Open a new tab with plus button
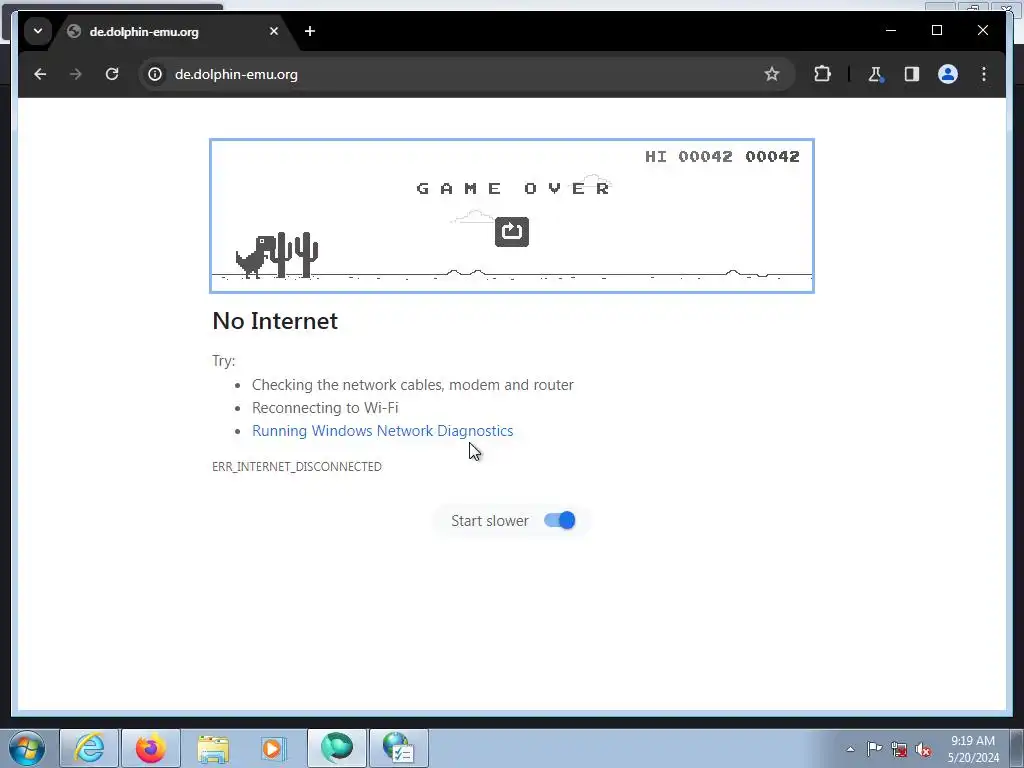The image size is (1024, 768). click(x=310, y=31)
